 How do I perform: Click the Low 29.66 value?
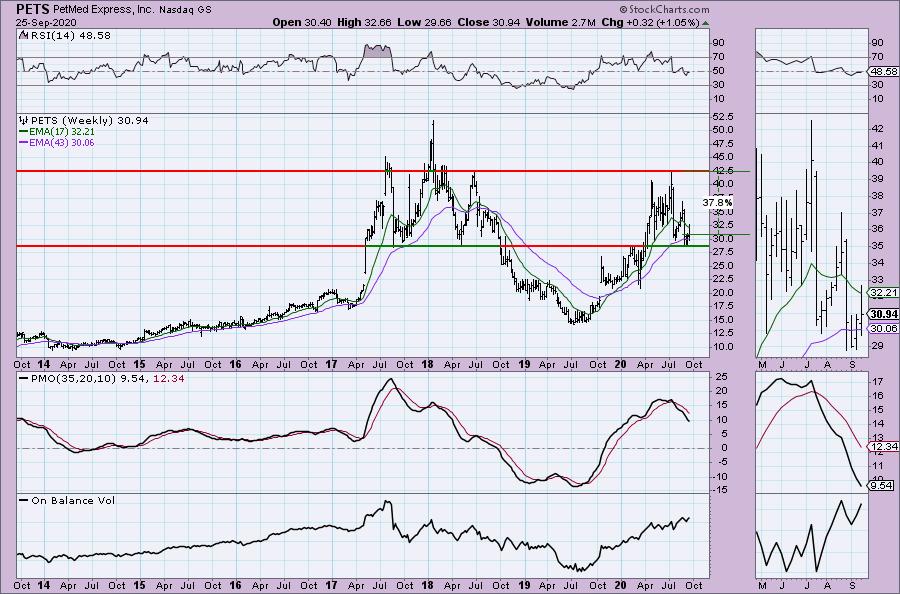click(x=424, y=22)
